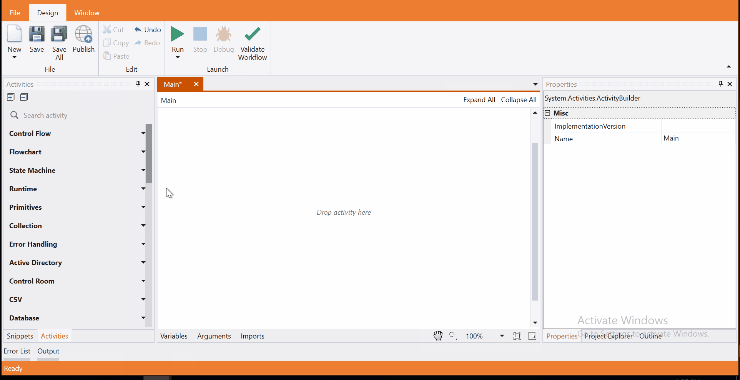
Task: Click the Stop square icon
Action: pos(200,34)
